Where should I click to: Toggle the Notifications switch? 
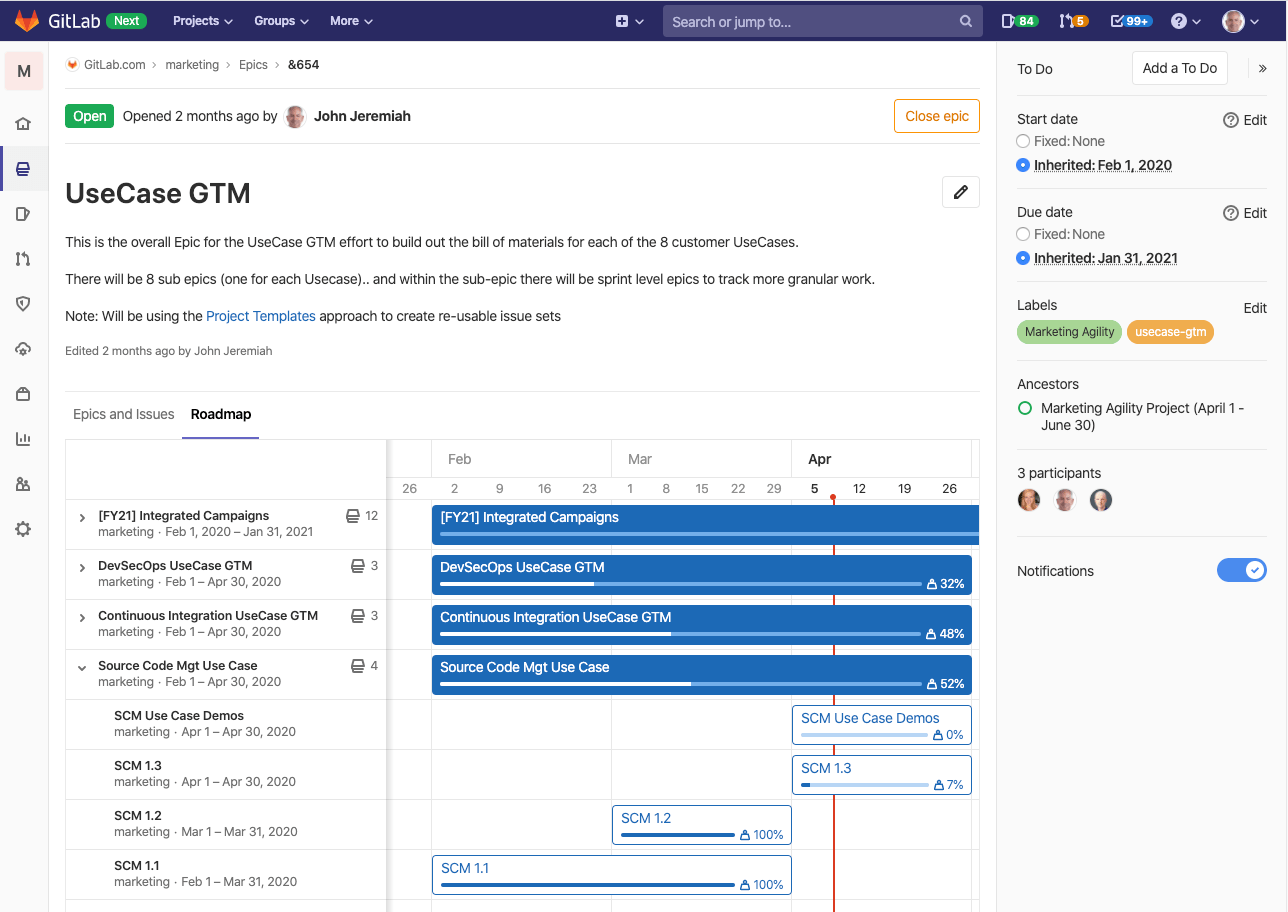pyautogui.click(x=1242, y=570)
